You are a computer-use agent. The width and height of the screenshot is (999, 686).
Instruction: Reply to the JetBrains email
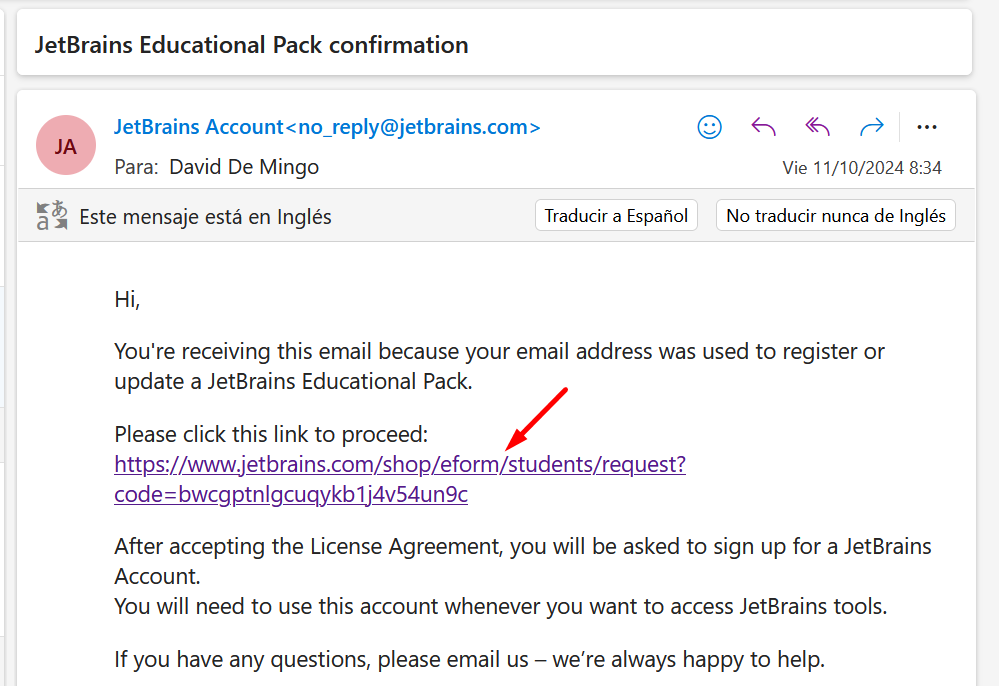763,127
